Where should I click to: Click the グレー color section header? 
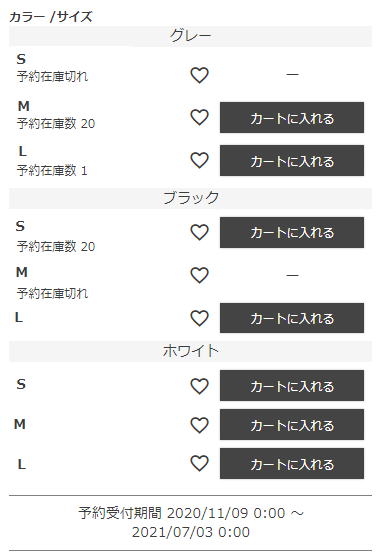(x=190, y=36)
